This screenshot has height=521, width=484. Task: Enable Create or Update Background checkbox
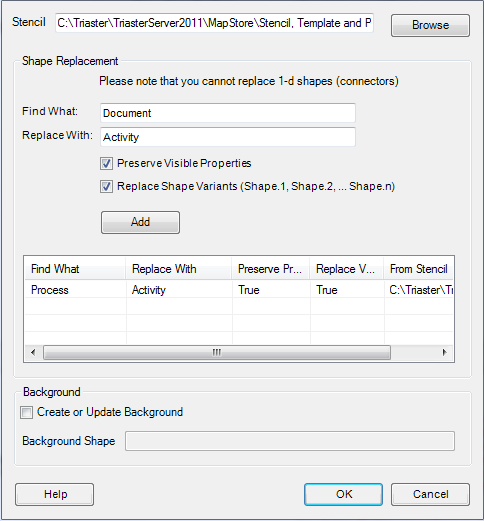tap(26, 412)
